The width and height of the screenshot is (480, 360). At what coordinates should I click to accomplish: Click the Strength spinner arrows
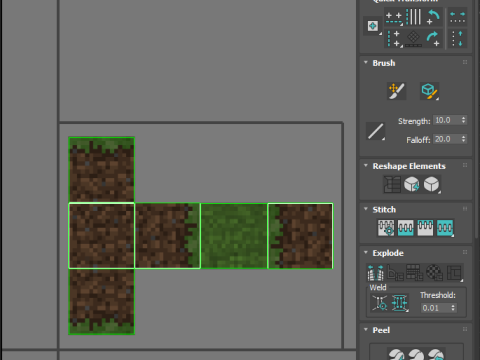(463, 120)
